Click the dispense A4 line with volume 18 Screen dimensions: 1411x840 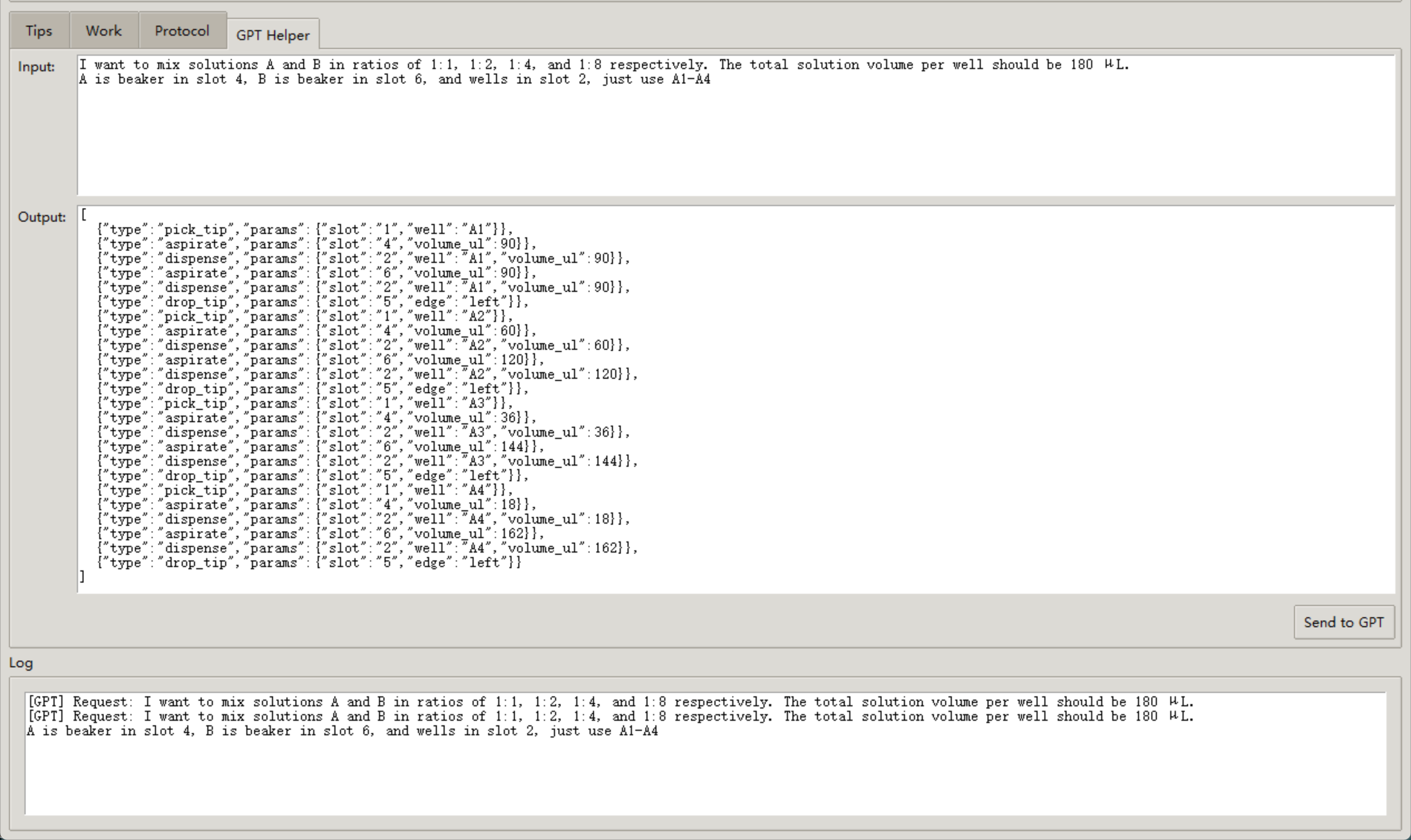click(363, 519)
